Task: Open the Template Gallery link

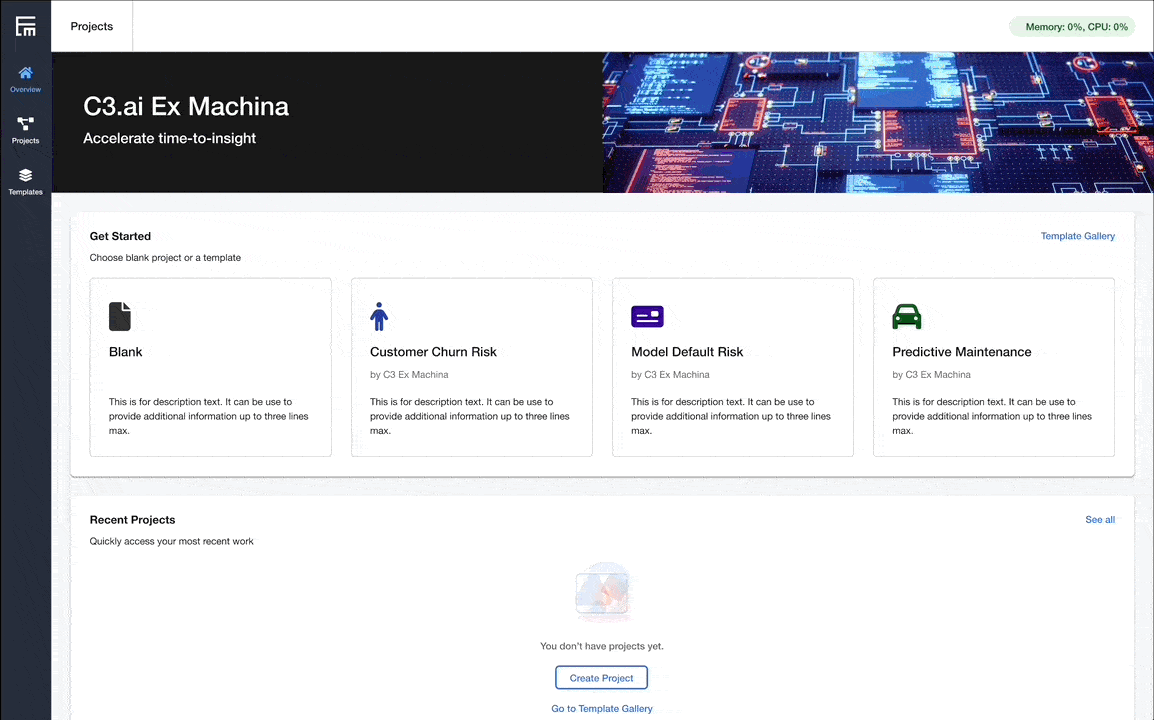Action: tap(1077, 236)
